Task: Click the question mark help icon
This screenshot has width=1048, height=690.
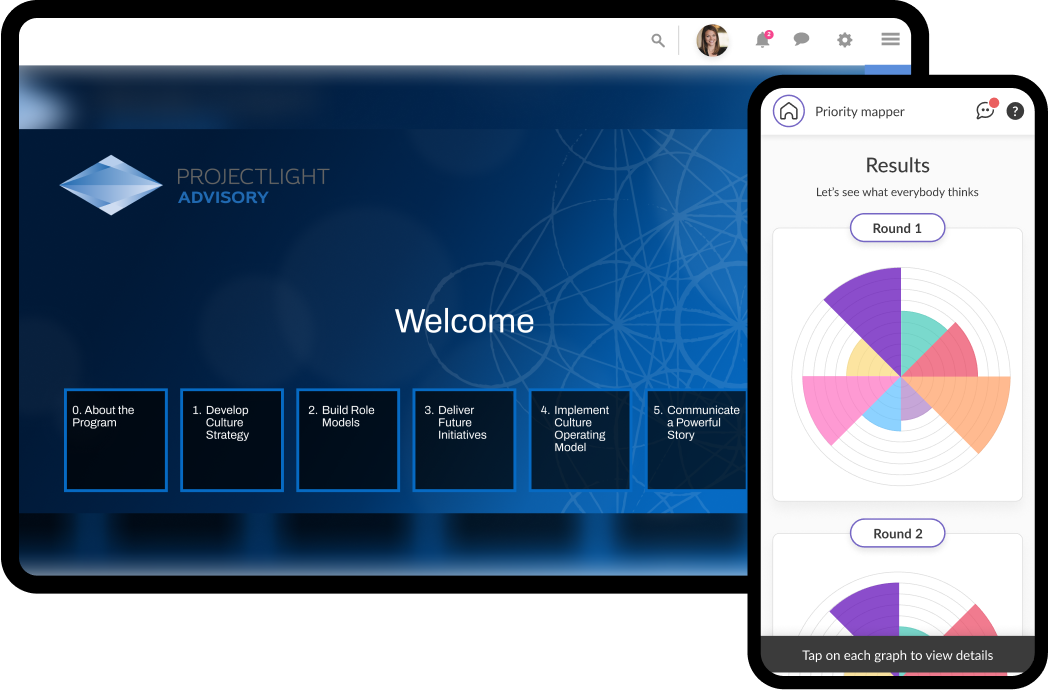Action: pyautogui.click(x=1015, y=111)
